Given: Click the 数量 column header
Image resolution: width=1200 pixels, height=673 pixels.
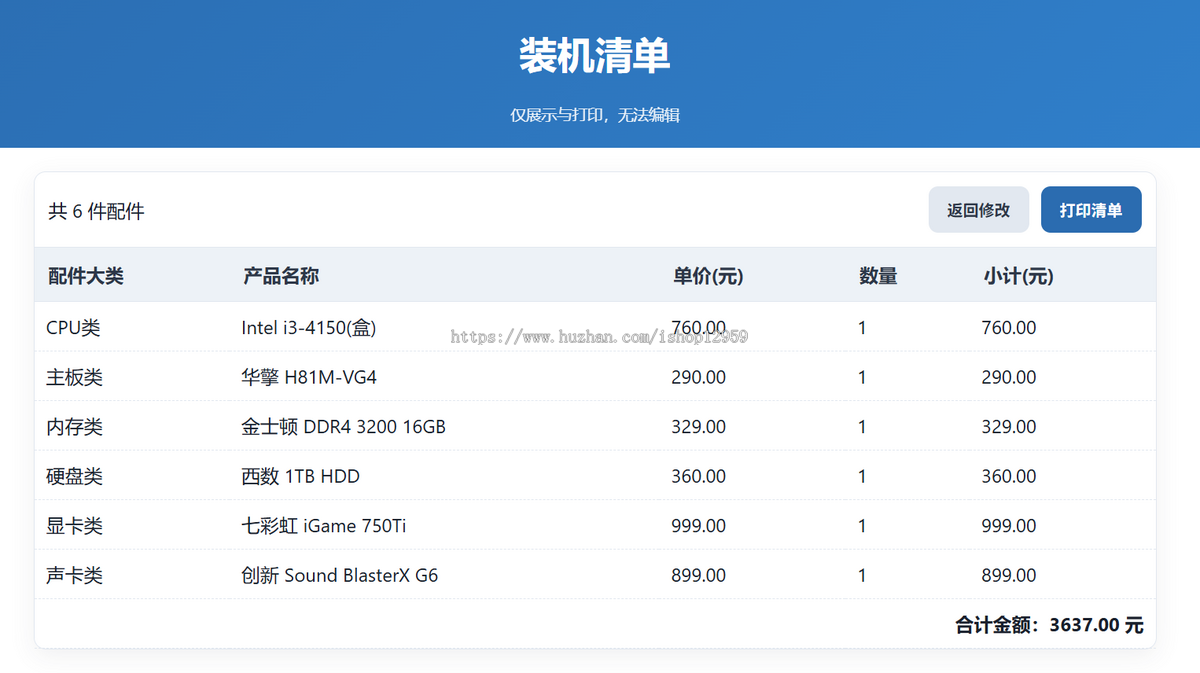Looking at the screenshot, I should tap(878, 276).
